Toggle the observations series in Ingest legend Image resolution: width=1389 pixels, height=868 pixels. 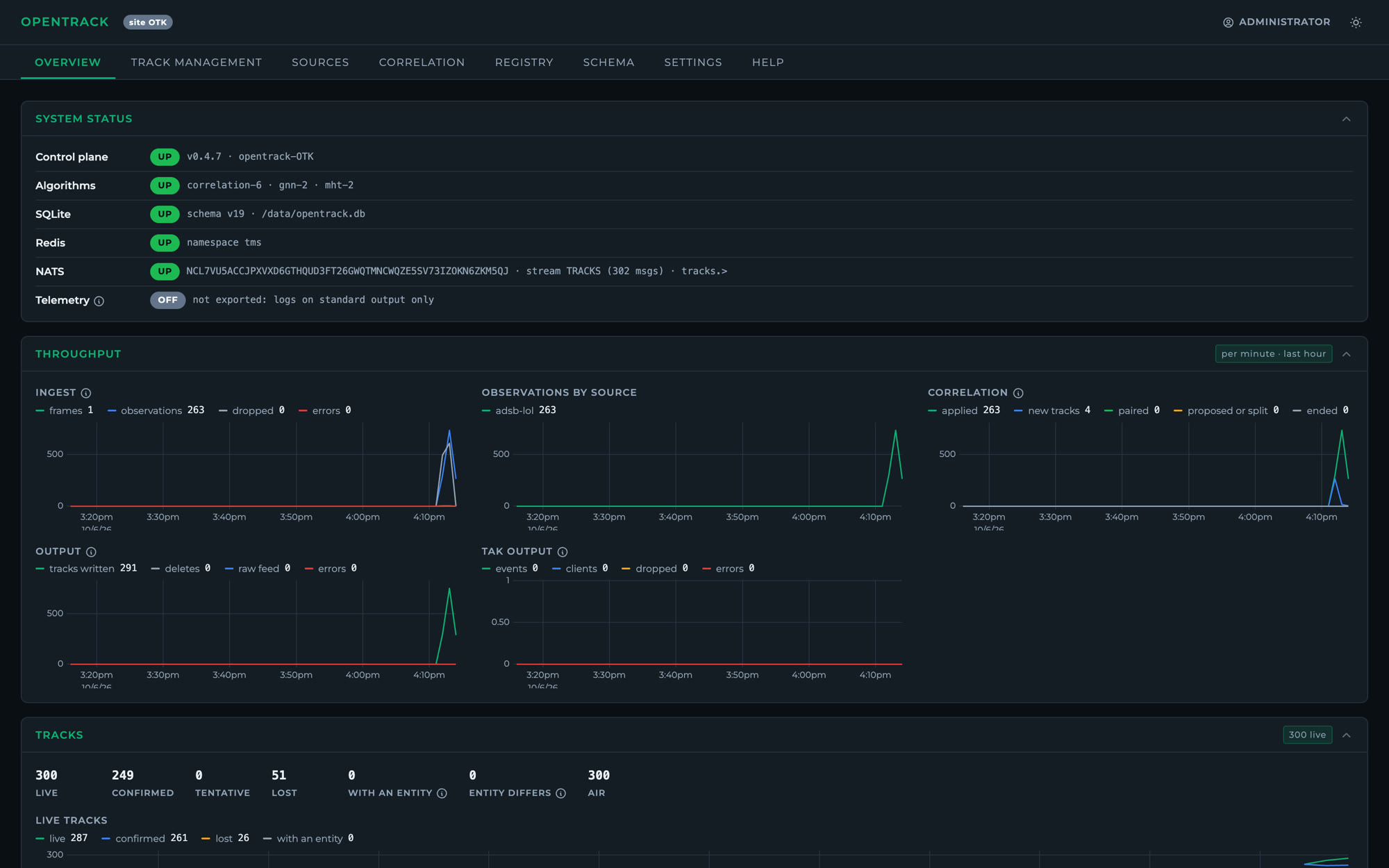156,410
